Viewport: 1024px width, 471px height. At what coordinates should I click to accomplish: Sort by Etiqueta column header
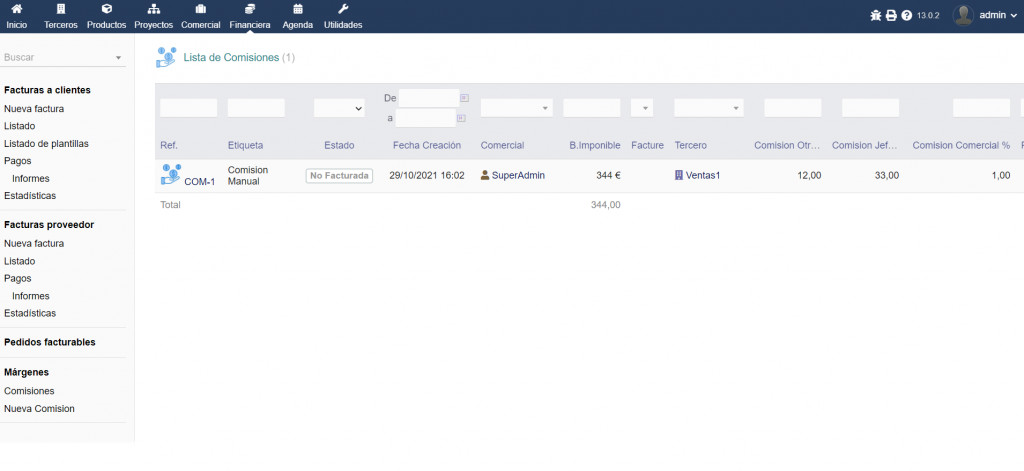(246, 145)
